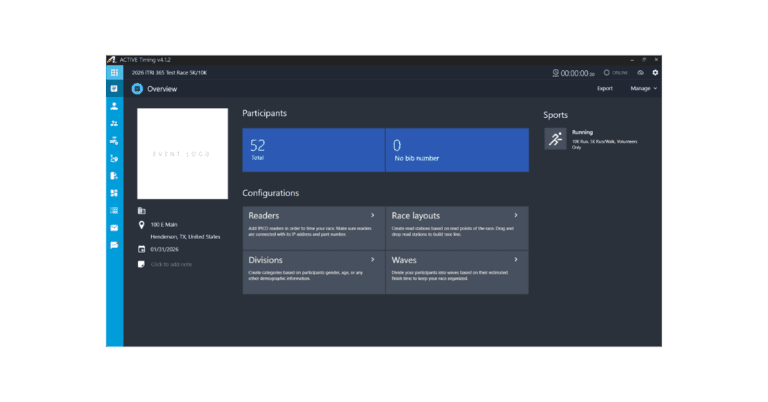The image size is (768, 402).
Task: Open the settings gear icon
Action: [655, 72]
